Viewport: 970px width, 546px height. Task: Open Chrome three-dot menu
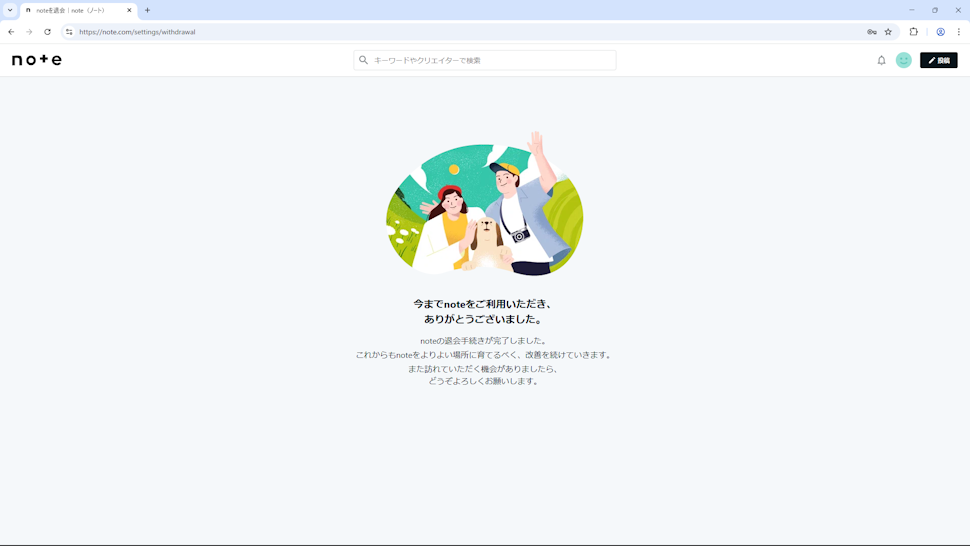(959, 32)
